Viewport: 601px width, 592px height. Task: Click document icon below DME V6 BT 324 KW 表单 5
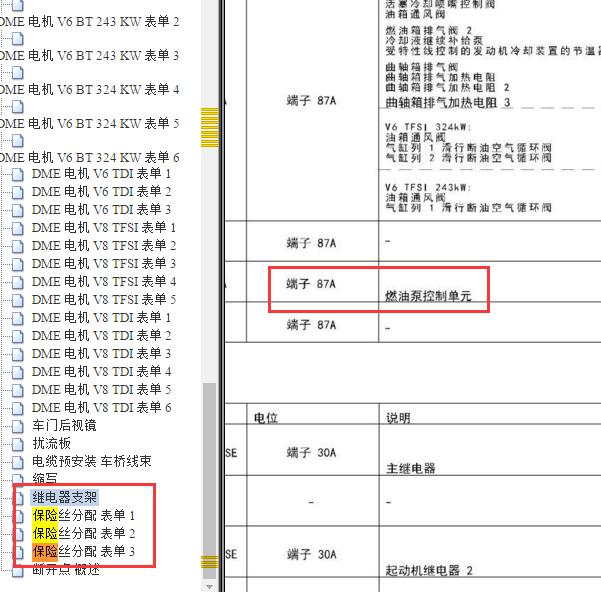pyautogui.click(x=18, y=140)
